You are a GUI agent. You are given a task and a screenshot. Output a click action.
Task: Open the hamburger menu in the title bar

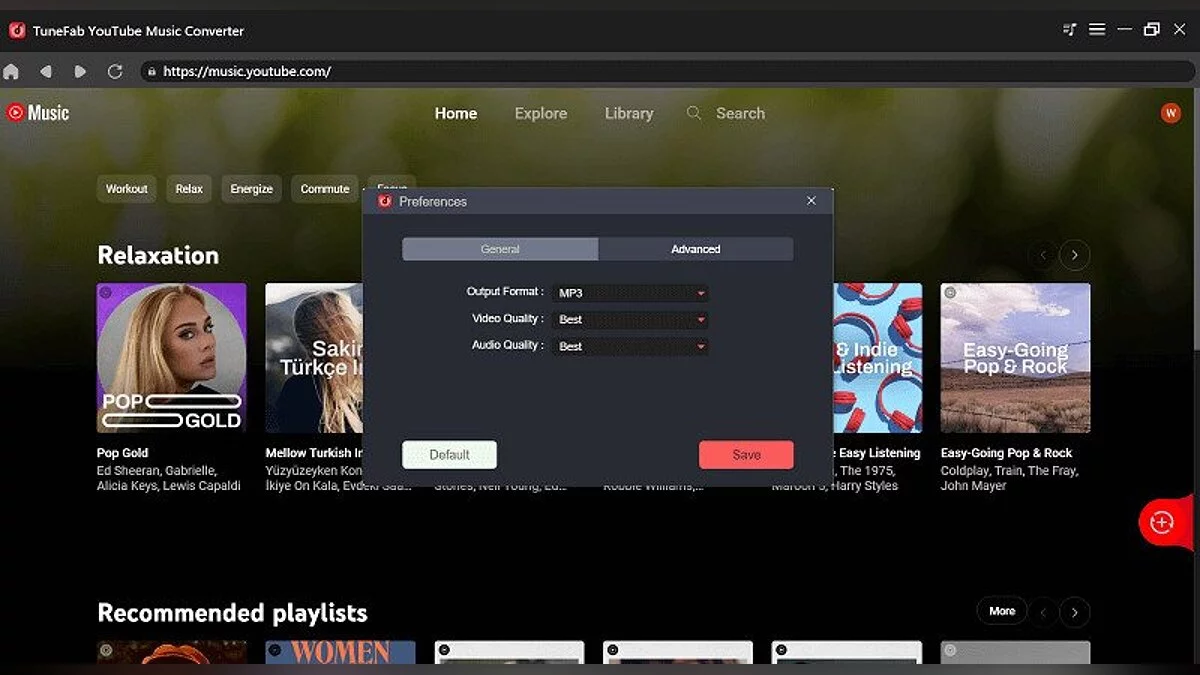tap(1097, 30)
